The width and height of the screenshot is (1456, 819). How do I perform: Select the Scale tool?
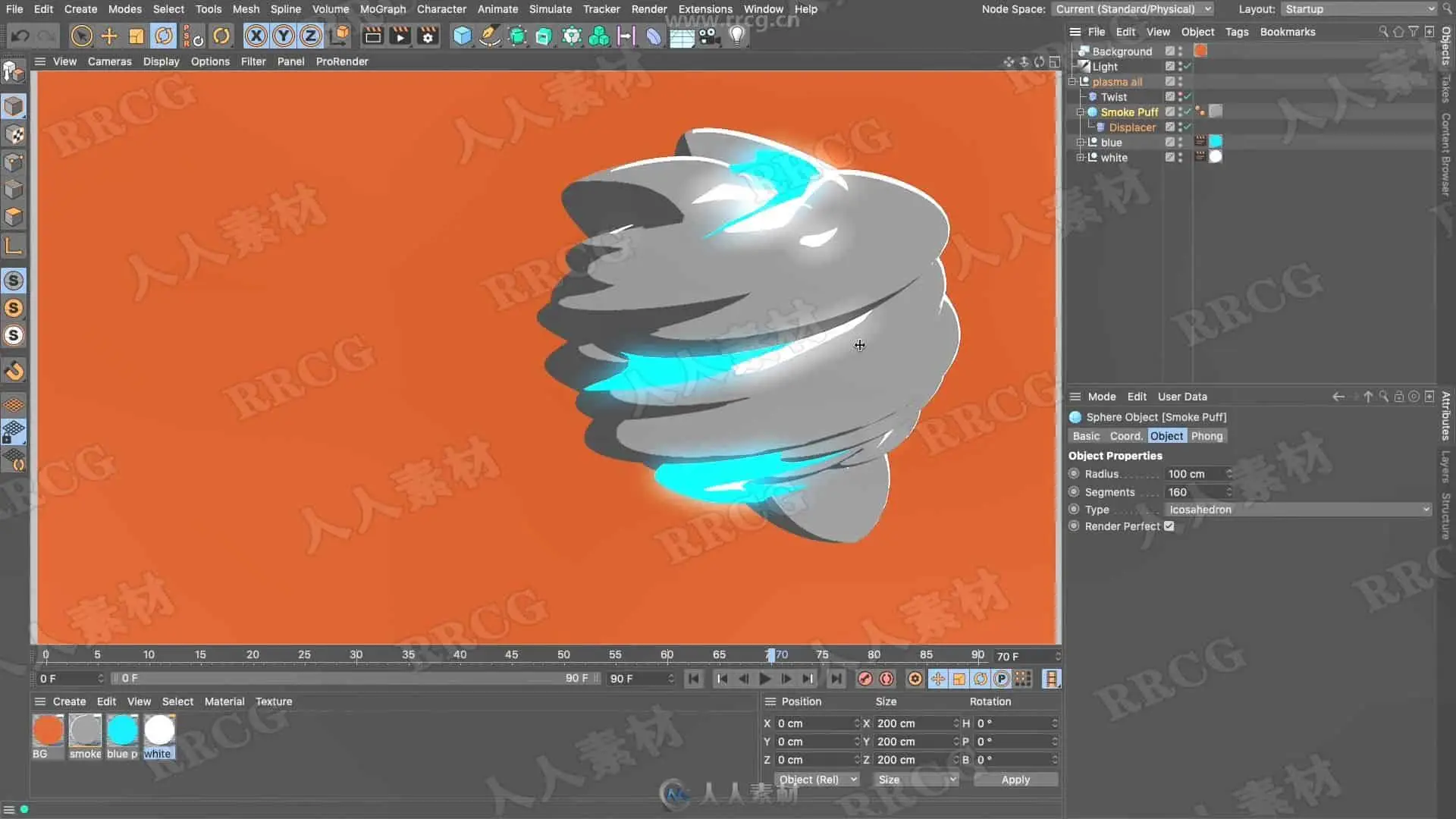click(136, 36)
